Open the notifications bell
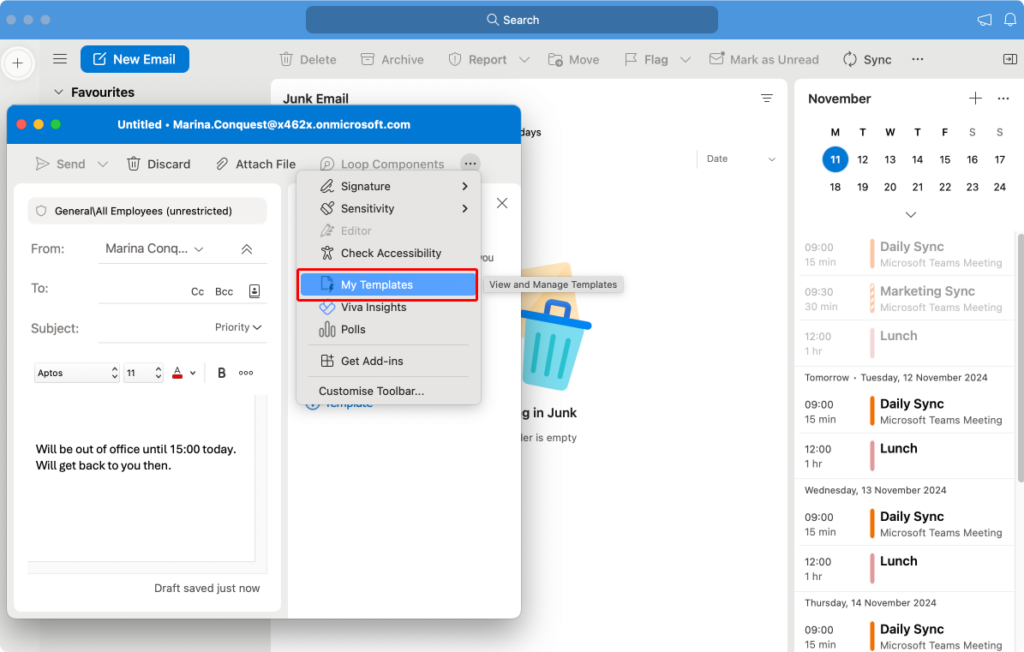 (x=1010, y=20)
